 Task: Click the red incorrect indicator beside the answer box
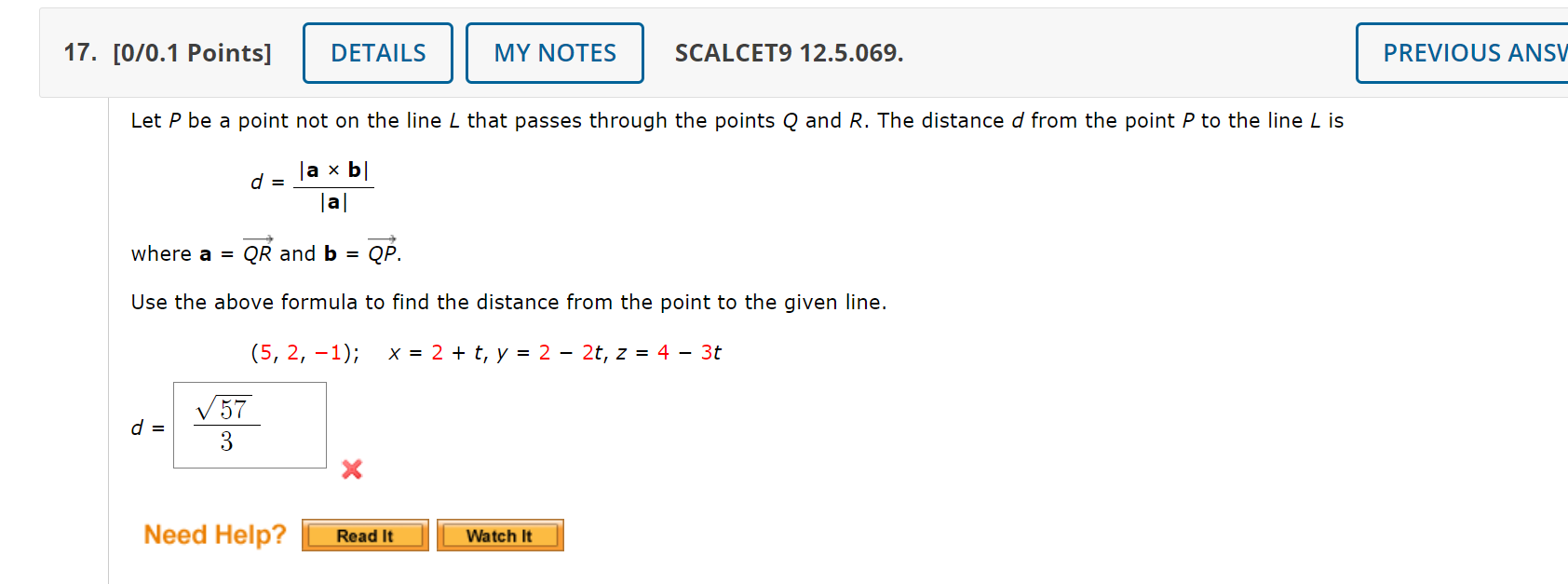tap(351, 470)
